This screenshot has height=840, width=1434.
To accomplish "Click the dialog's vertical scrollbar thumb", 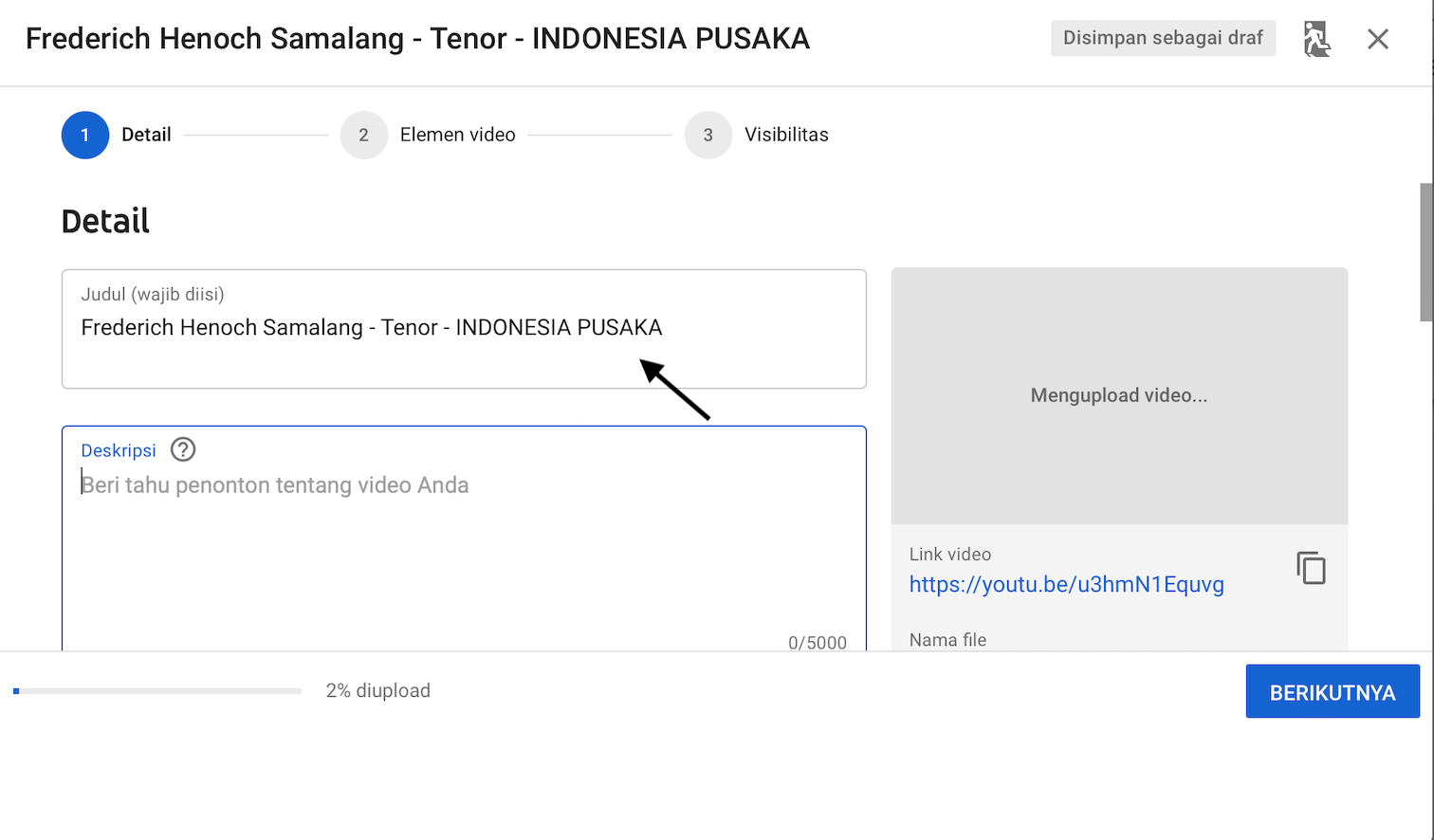I will pyautogui.click(x=1425, y=252).
